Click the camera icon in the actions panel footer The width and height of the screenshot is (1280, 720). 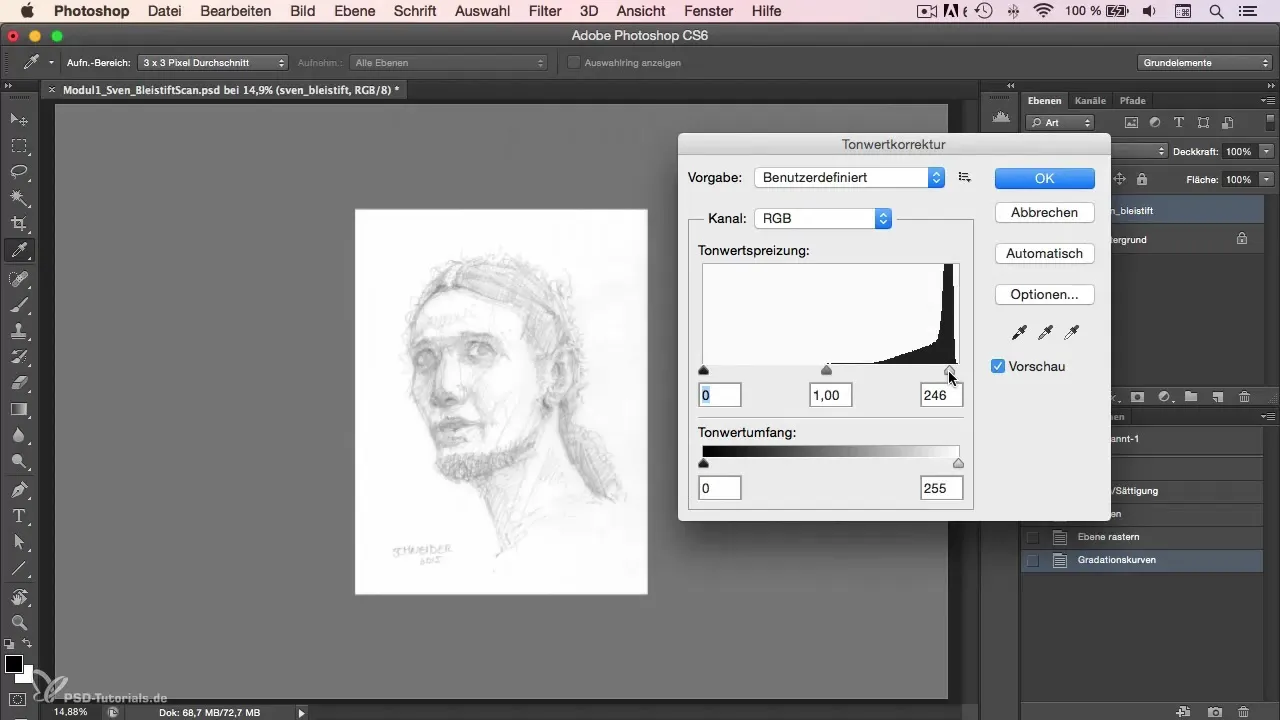(1214, 711)
